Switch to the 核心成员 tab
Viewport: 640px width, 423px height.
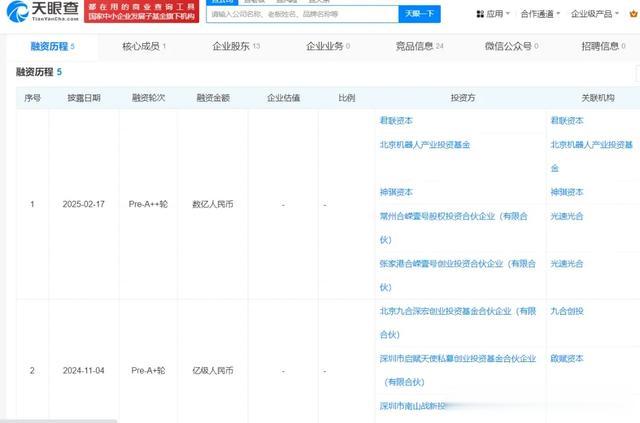click(144, 46)
